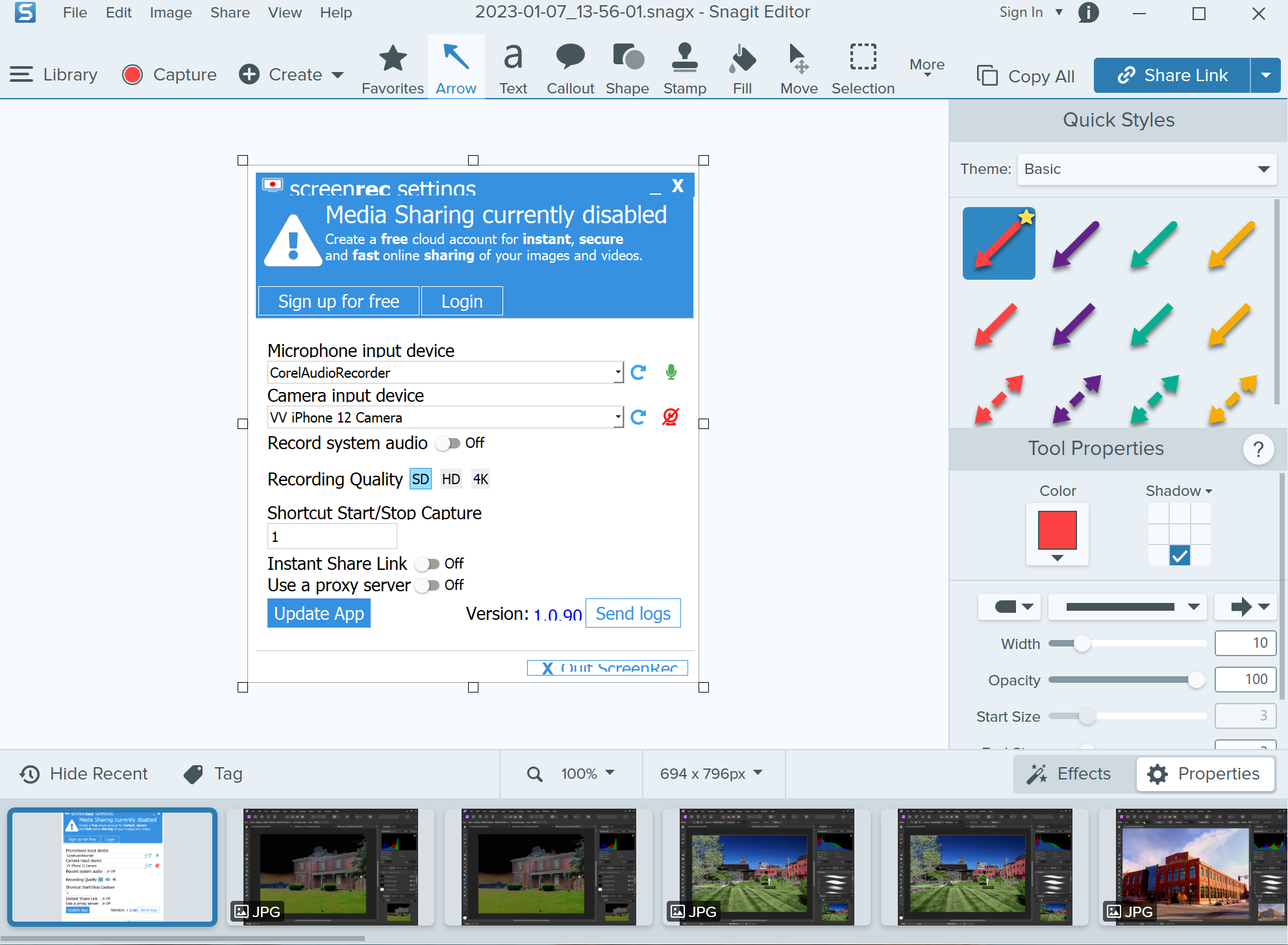The width and height of the screenshot is (1288, 945).
Task: Pick the teal arrow quick style
Action: tap(1154, 244)
